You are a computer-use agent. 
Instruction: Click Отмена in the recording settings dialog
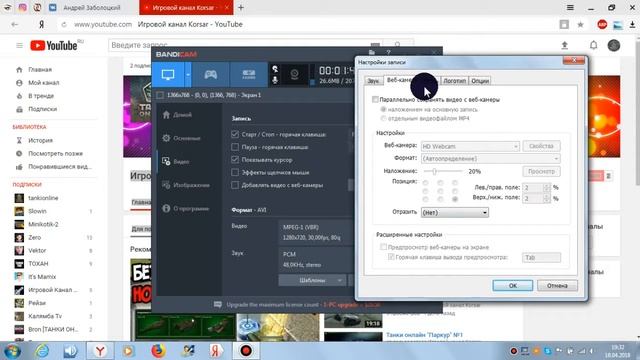(557, 285)
